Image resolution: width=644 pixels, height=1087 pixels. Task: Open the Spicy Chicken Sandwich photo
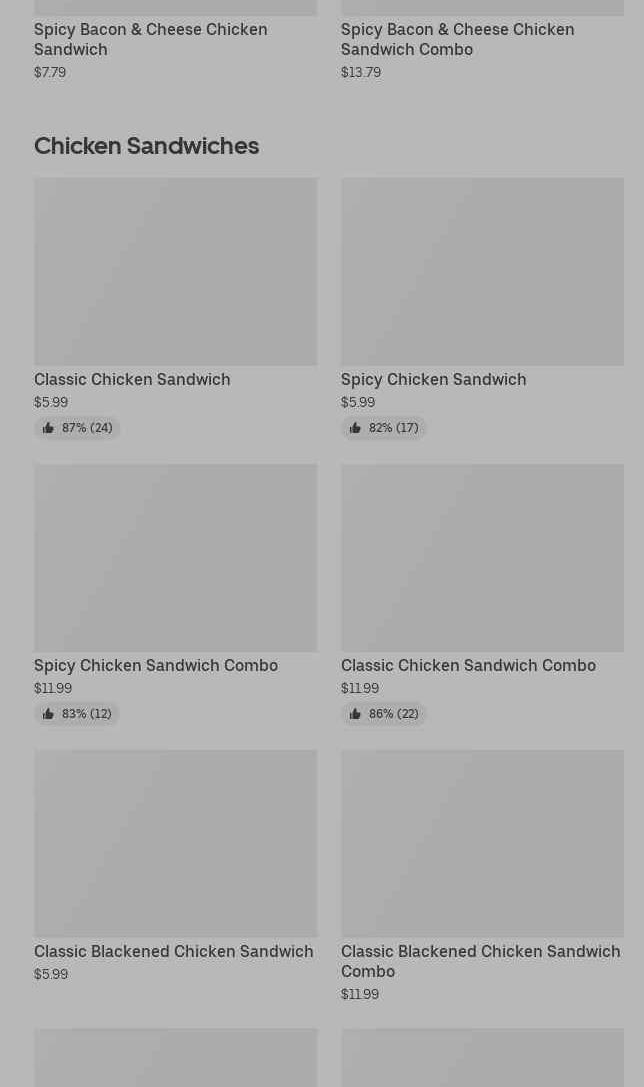point(482,271)
